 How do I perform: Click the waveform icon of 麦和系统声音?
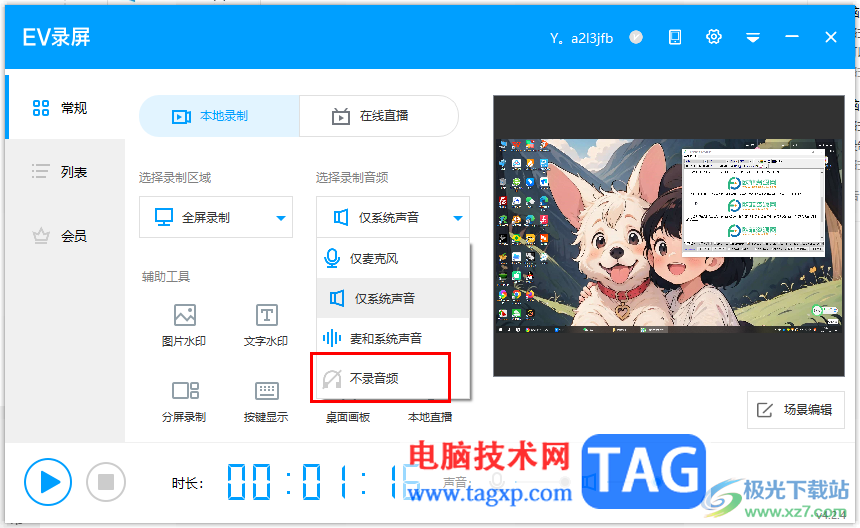332,338
